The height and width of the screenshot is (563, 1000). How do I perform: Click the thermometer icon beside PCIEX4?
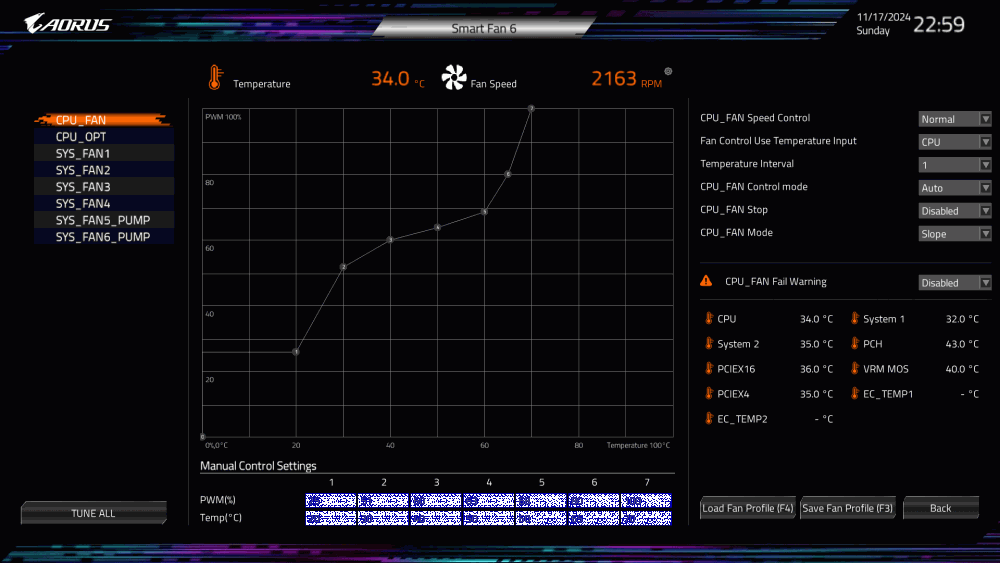[x=709, y=393]
